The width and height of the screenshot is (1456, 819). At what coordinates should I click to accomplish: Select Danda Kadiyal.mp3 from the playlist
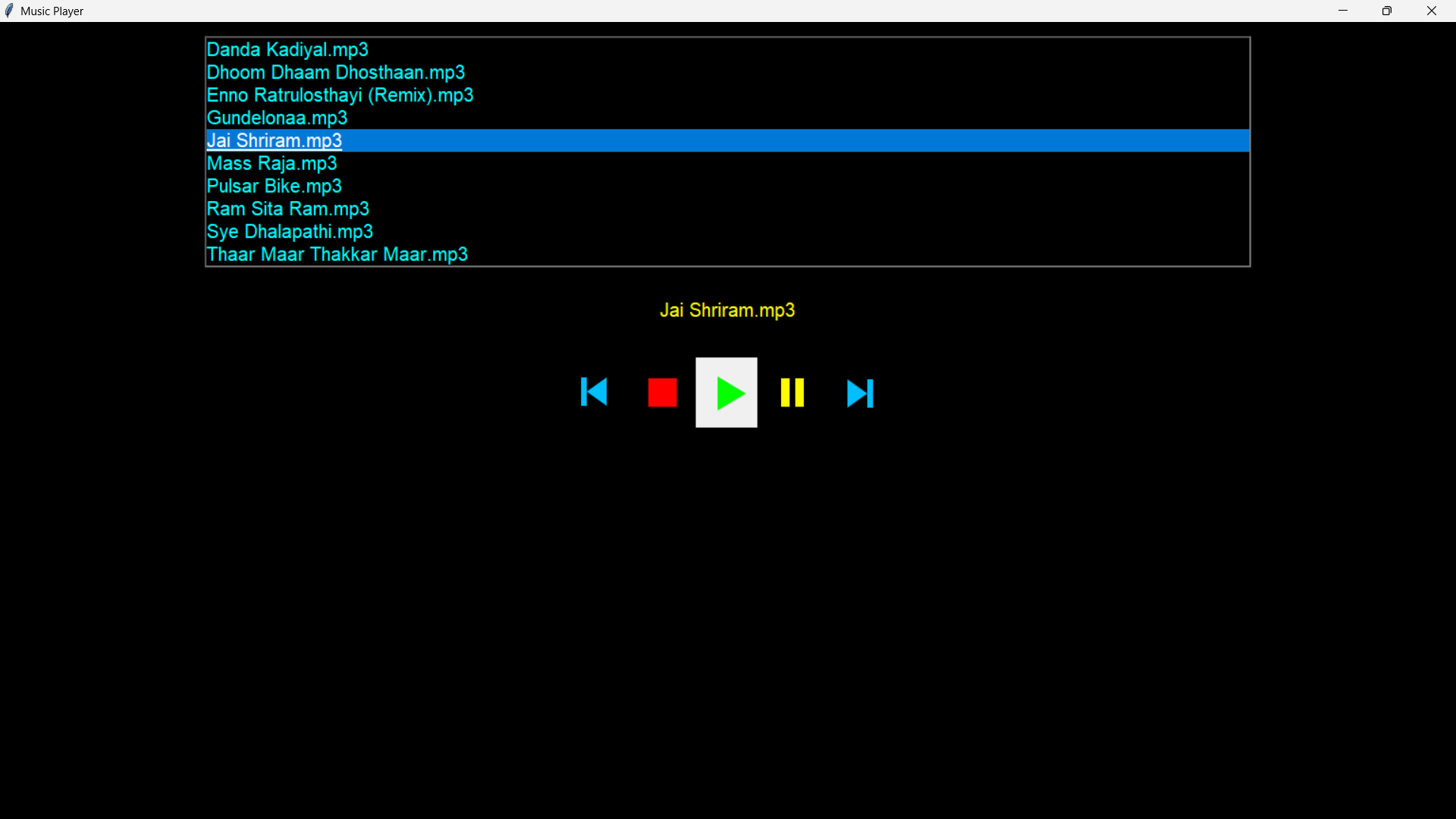click(x=287, y=49)
